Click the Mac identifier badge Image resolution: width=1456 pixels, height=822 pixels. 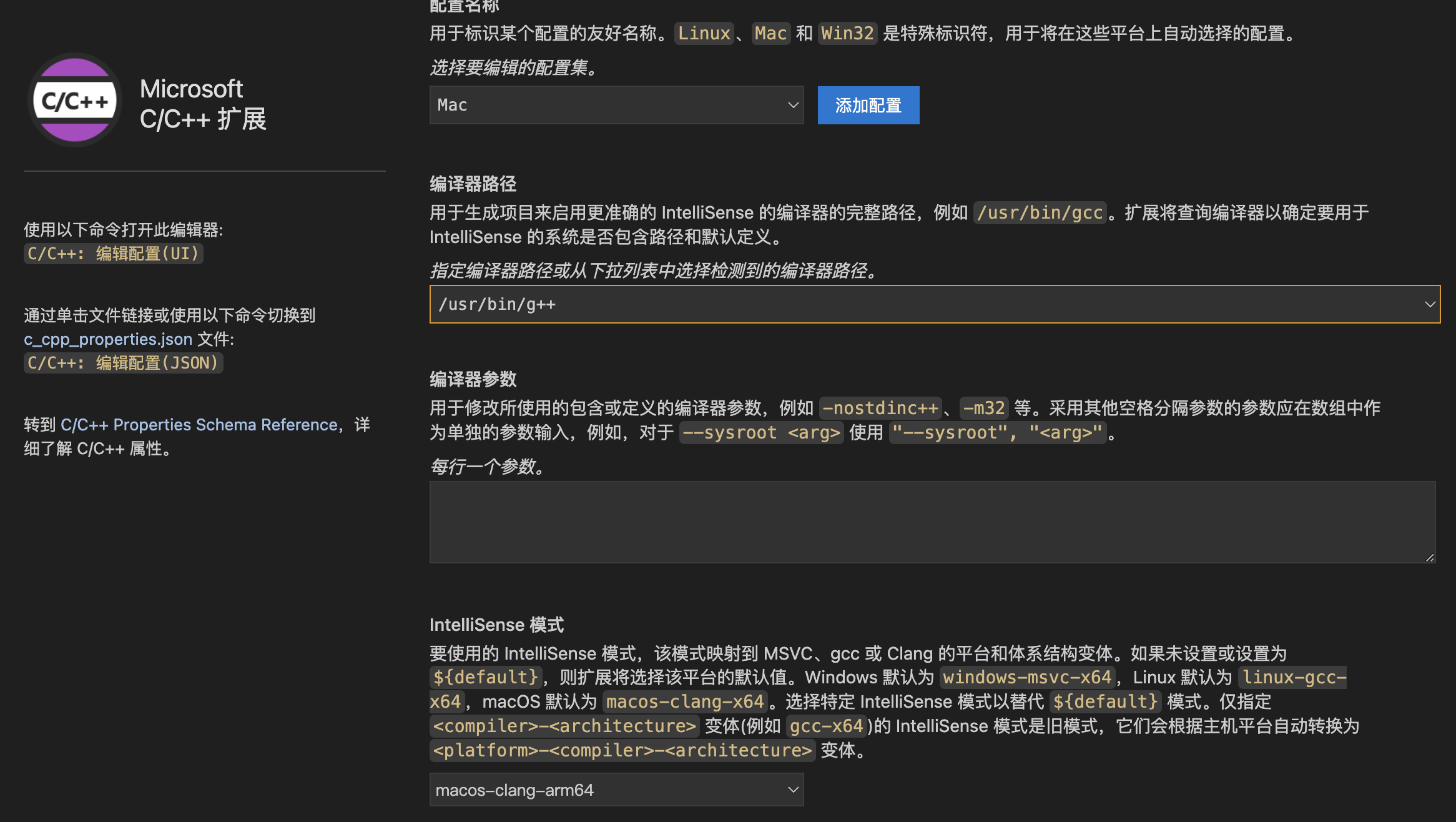(x=770, y=33)
